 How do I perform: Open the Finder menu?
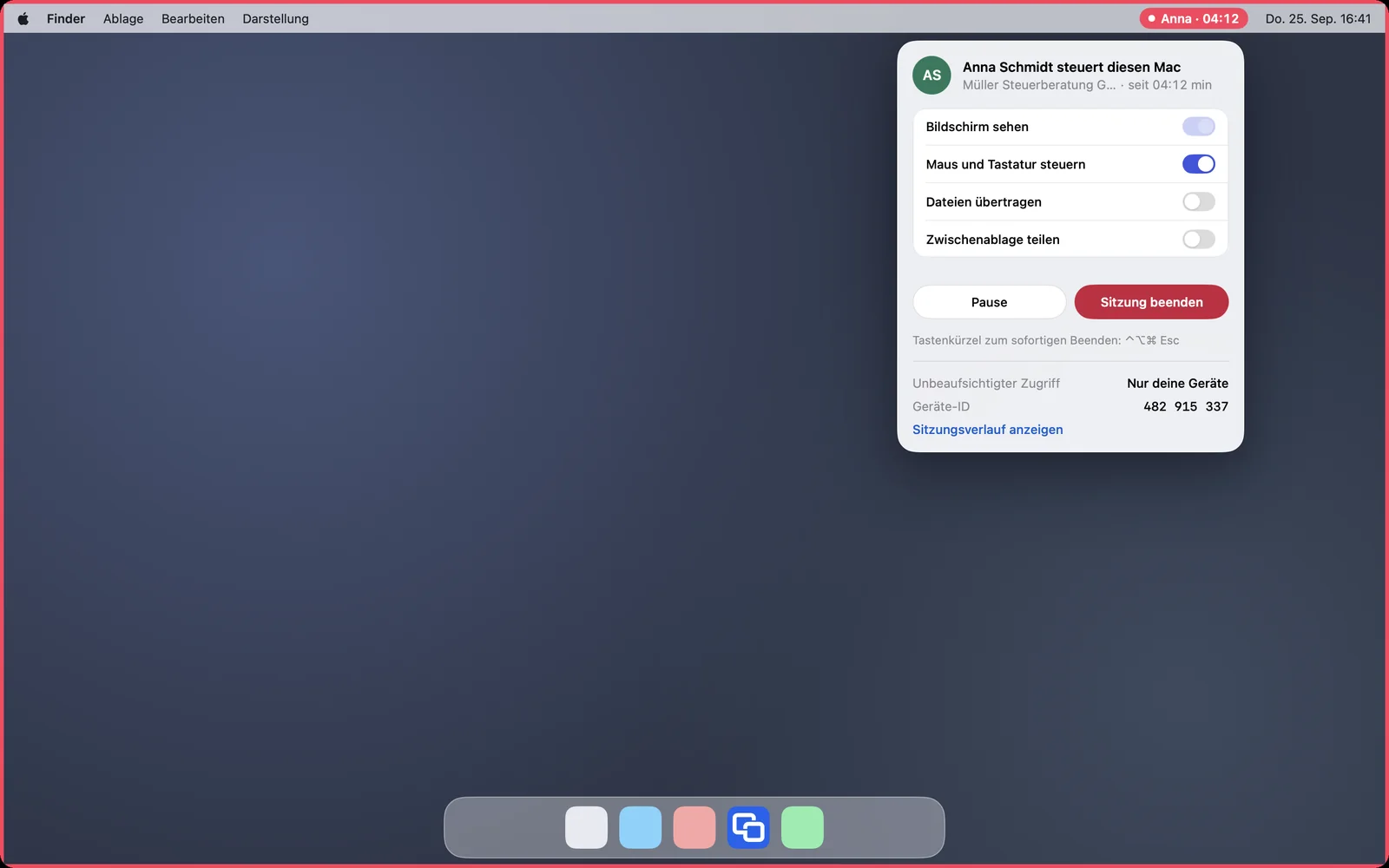point(66,18)
